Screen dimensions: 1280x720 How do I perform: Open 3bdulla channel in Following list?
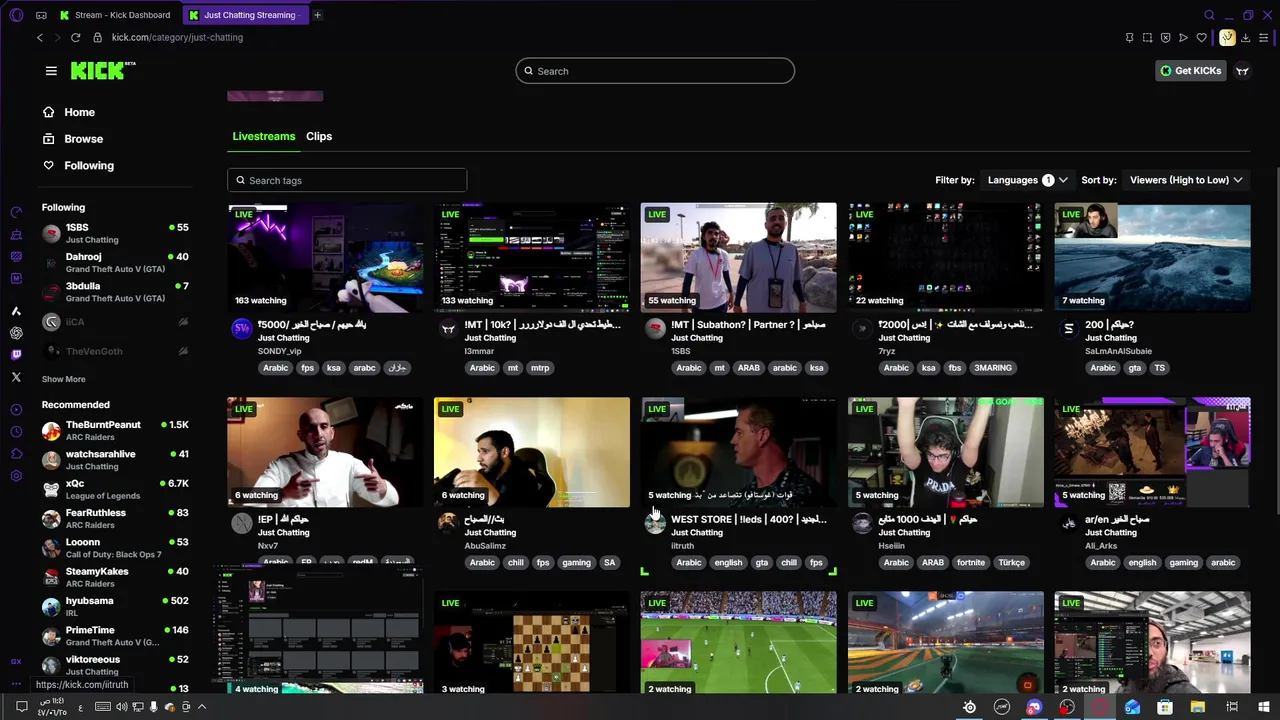pos(115,292)
